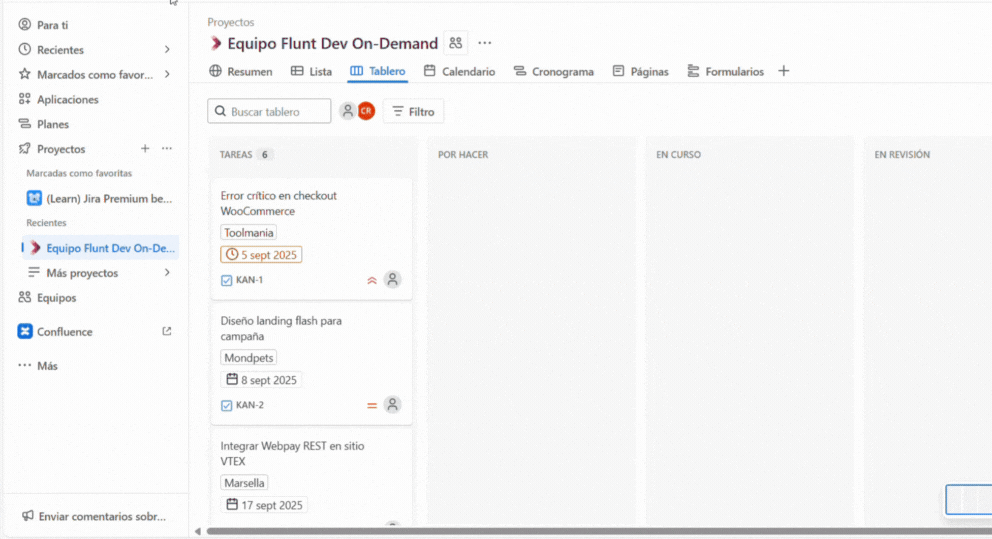Screen dimensions: 992x539
Task: Click the team members icon beside project title
Action: tap(456, 43)
